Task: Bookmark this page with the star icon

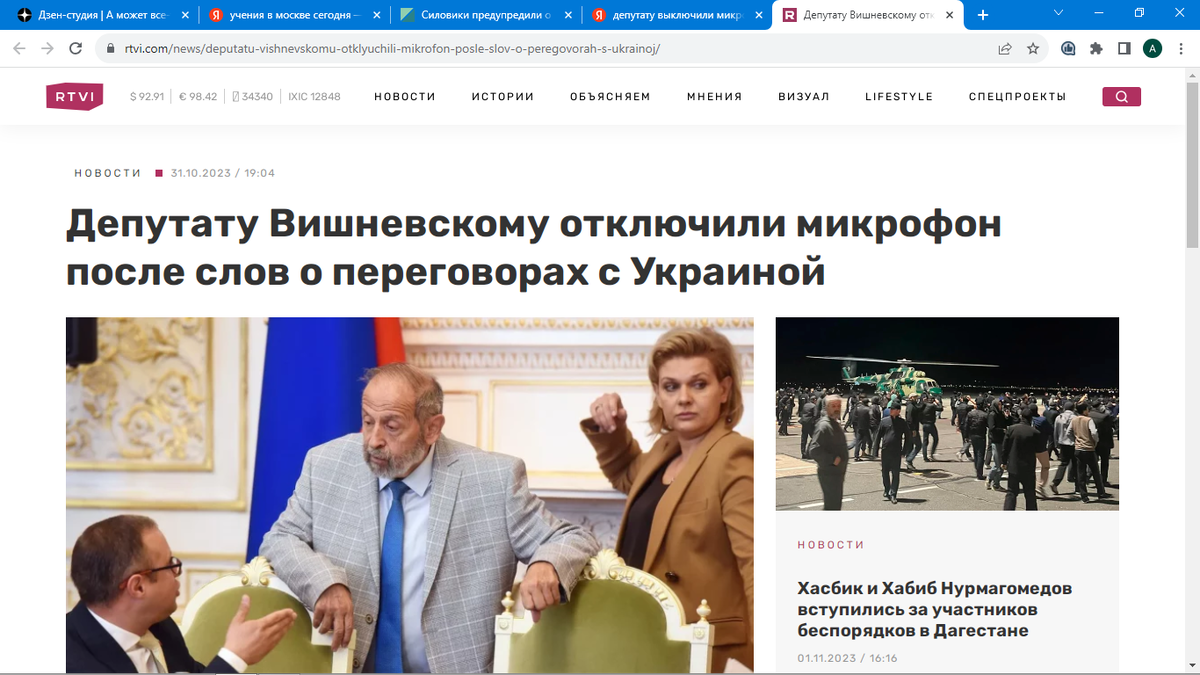Action: click(1033, 48)
